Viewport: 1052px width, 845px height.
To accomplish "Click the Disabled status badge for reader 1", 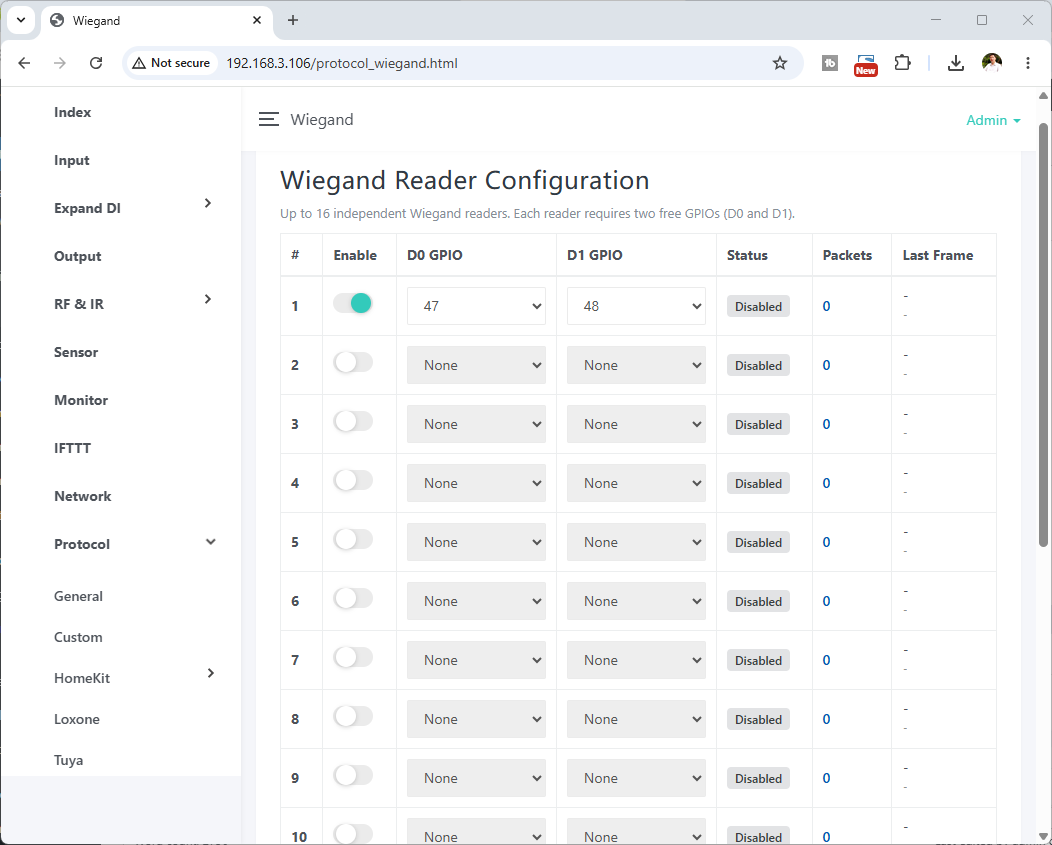I will 758,306.
